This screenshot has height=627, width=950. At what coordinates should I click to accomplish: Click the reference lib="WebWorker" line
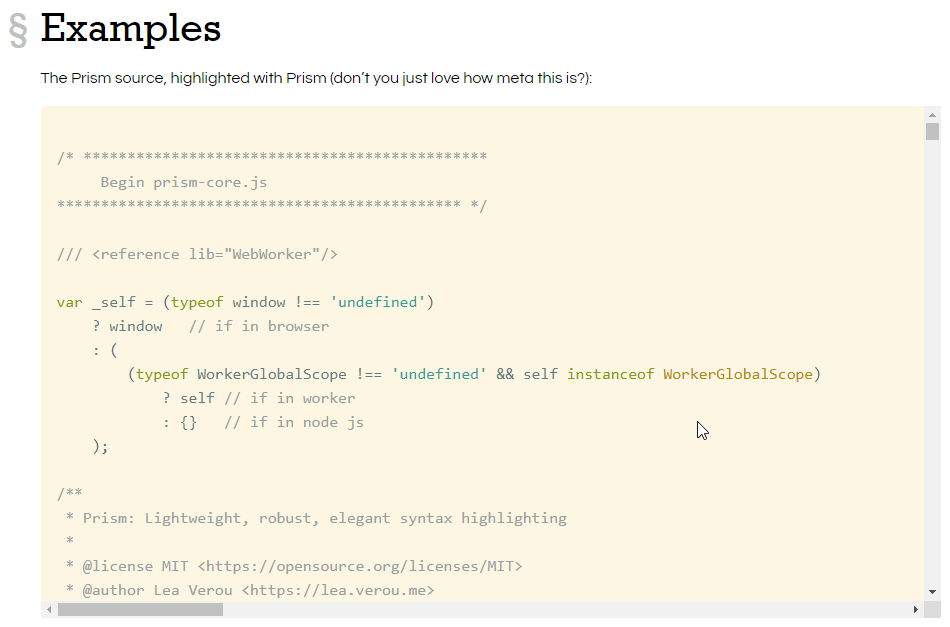(x=197, y=254)
